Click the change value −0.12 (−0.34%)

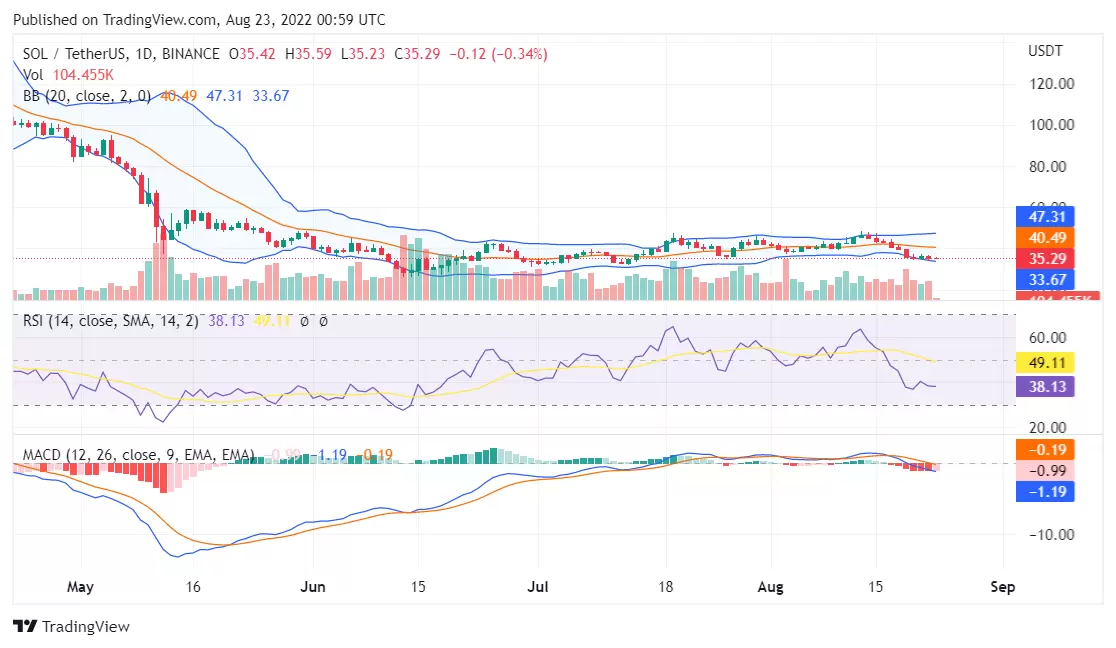[x=498, y=54]
